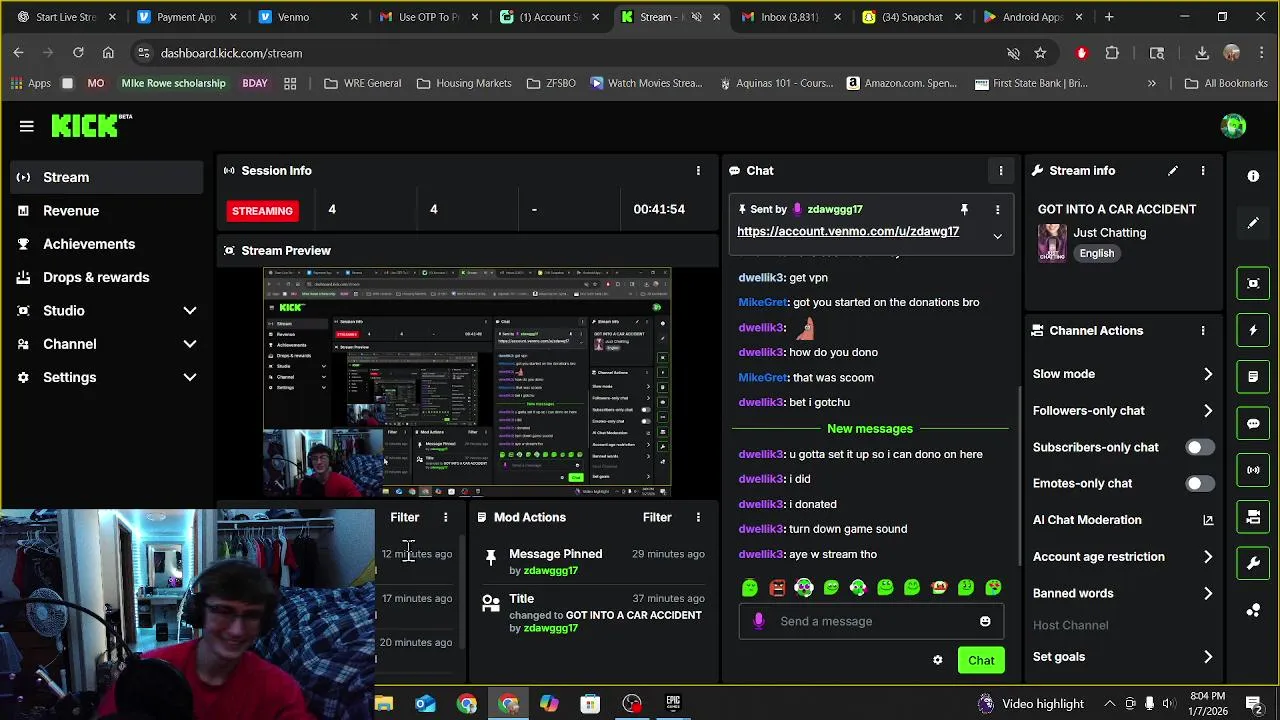Open the pinned Venmo account link
Viewport: 1280px width, 720px height.
[x=848, y=231]
